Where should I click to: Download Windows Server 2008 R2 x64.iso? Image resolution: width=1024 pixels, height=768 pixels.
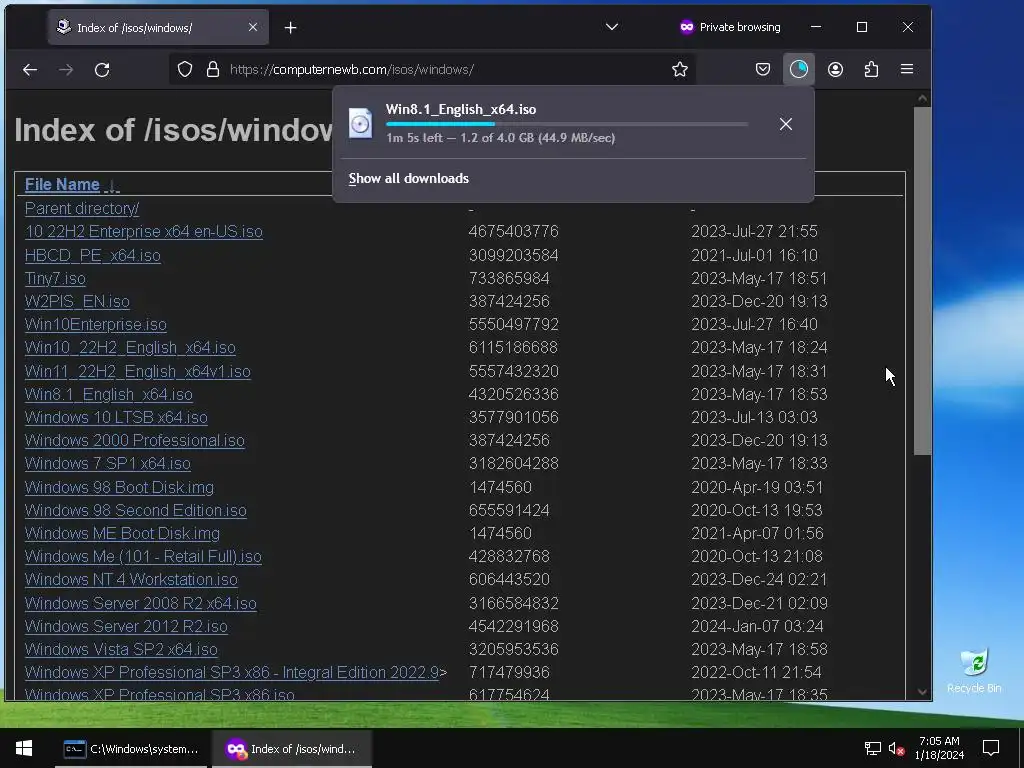pyautogui.click(x=140, y=603)
